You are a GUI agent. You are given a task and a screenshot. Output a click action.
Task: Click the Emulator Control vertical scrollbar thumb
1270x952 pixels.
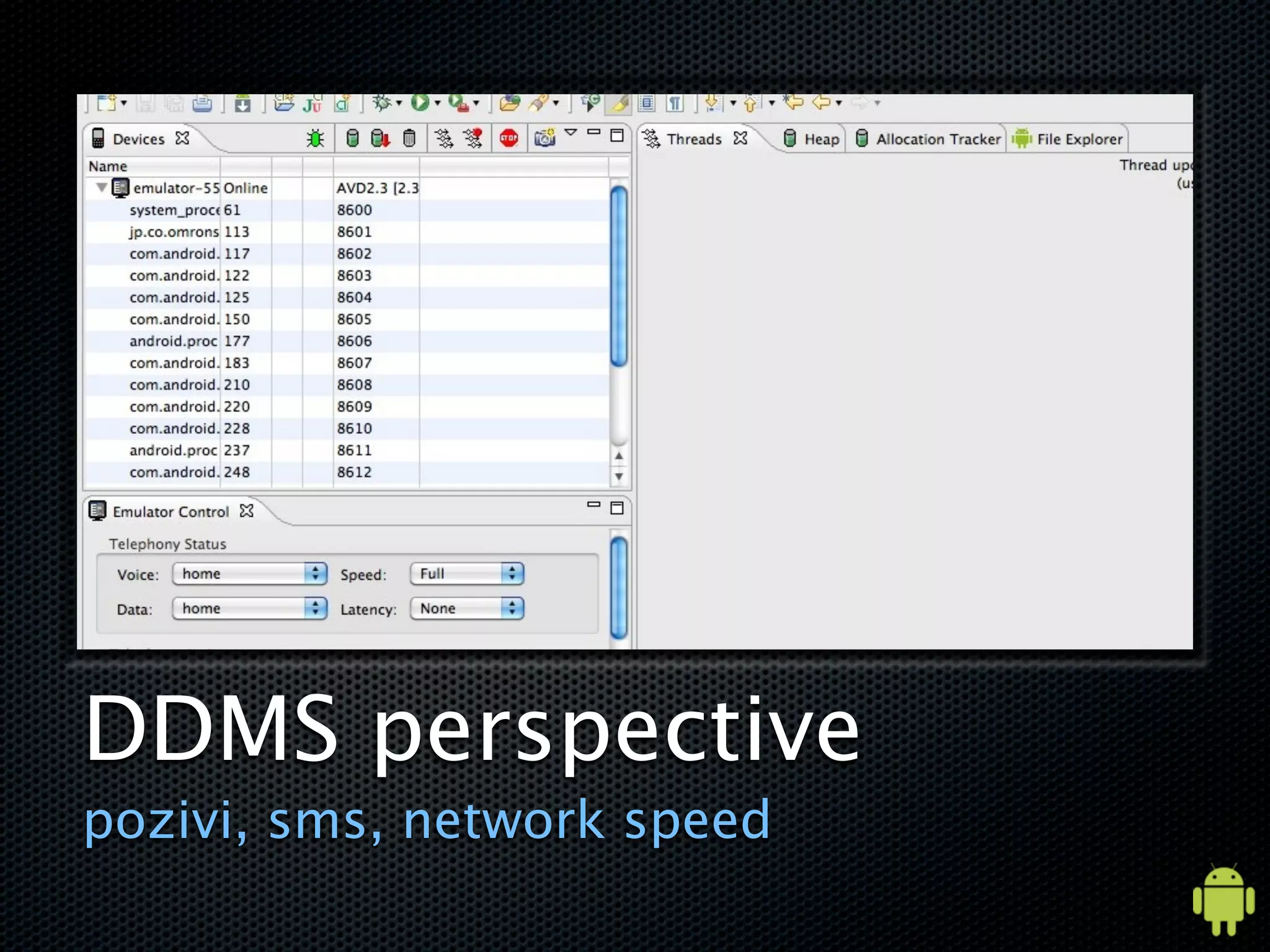619,588
